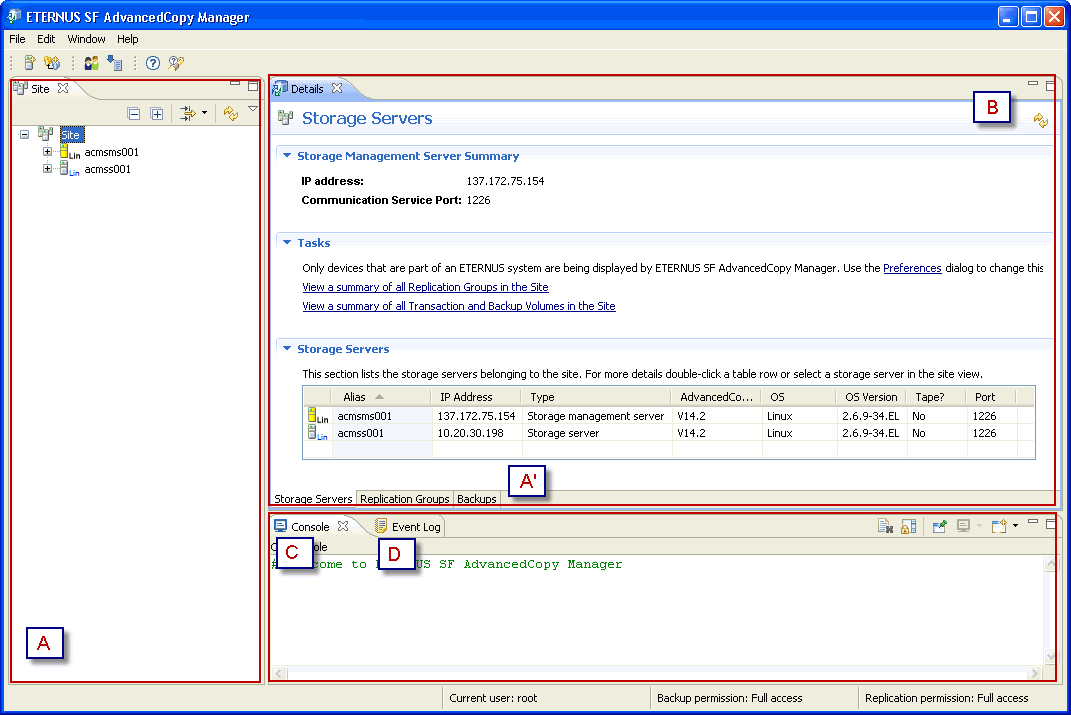1071x715 pixels.
Task: Expand the acmss001 tree node
Action: click(x=47, y=169)
